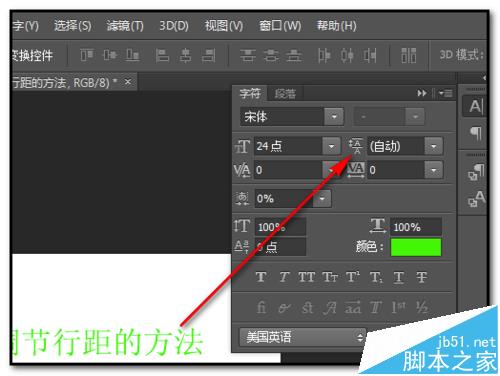The height and width of the screenshot is (376, 500).
Task: Click align vertical centers icon
Action: (x=110, y=55)
